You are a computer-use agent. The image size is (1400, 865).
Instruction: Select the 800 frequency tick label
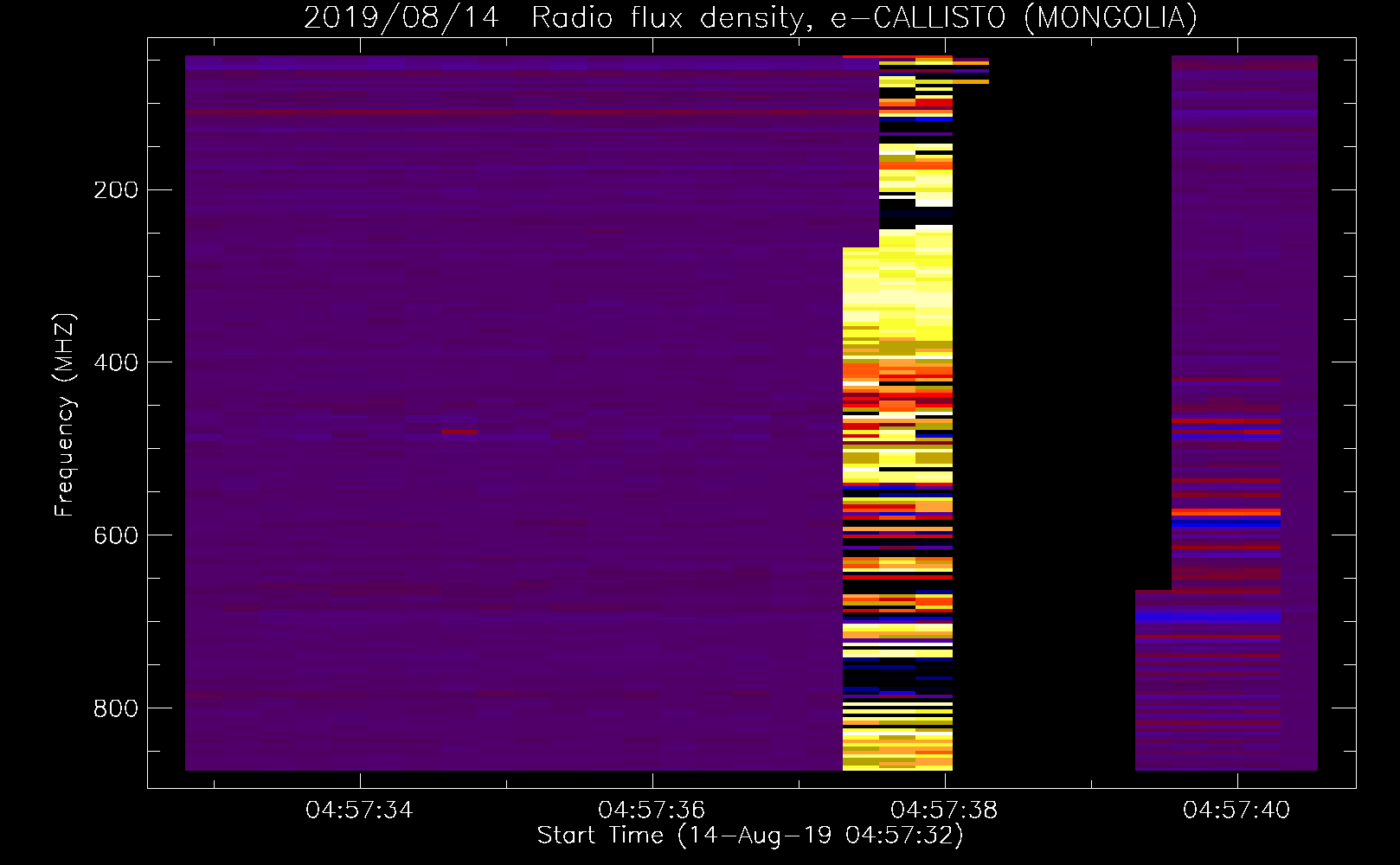(116, 708)
